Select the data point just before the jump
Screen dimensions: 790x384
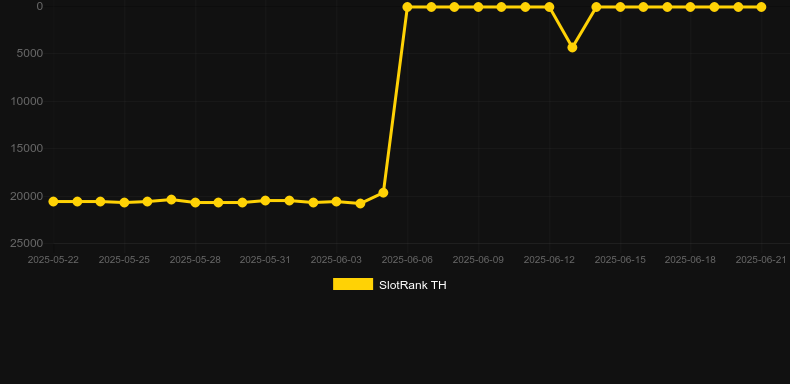click(x=383, y=193)
